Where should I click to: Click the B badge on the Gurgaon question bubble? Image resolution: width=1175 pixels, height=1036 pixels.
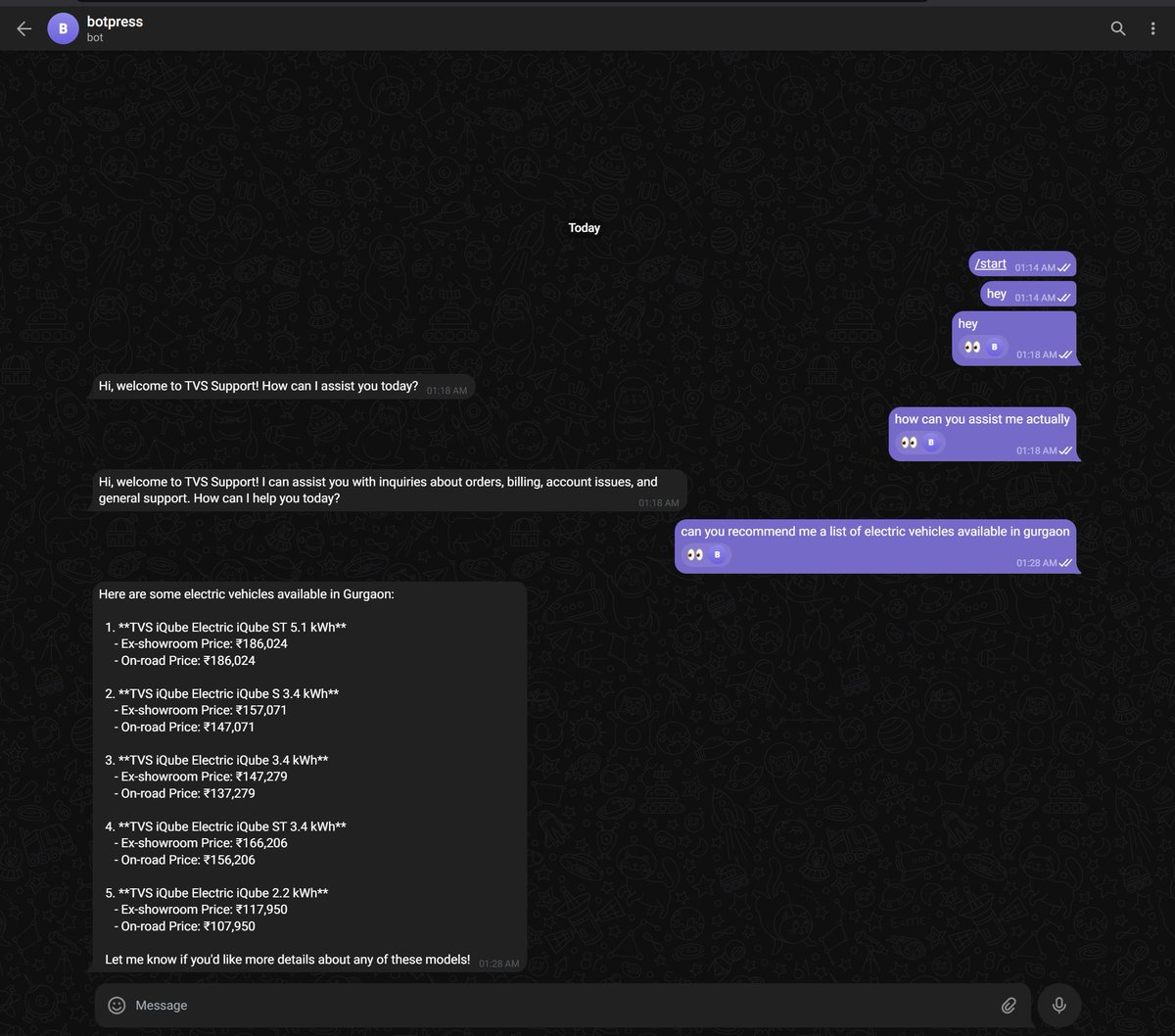pyautogui.click(x=717, y=554)
